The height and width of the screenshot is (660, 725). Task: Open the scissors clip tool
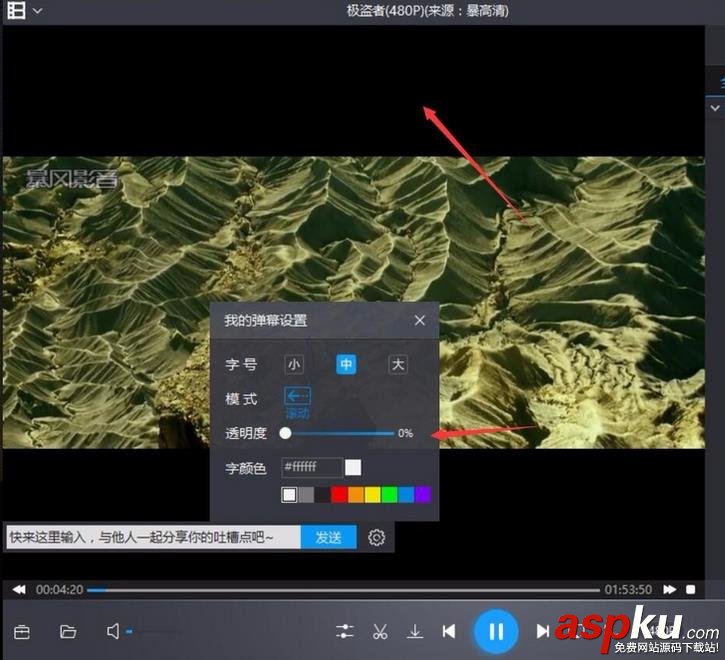pyautogui.click(x=380, y=631)
